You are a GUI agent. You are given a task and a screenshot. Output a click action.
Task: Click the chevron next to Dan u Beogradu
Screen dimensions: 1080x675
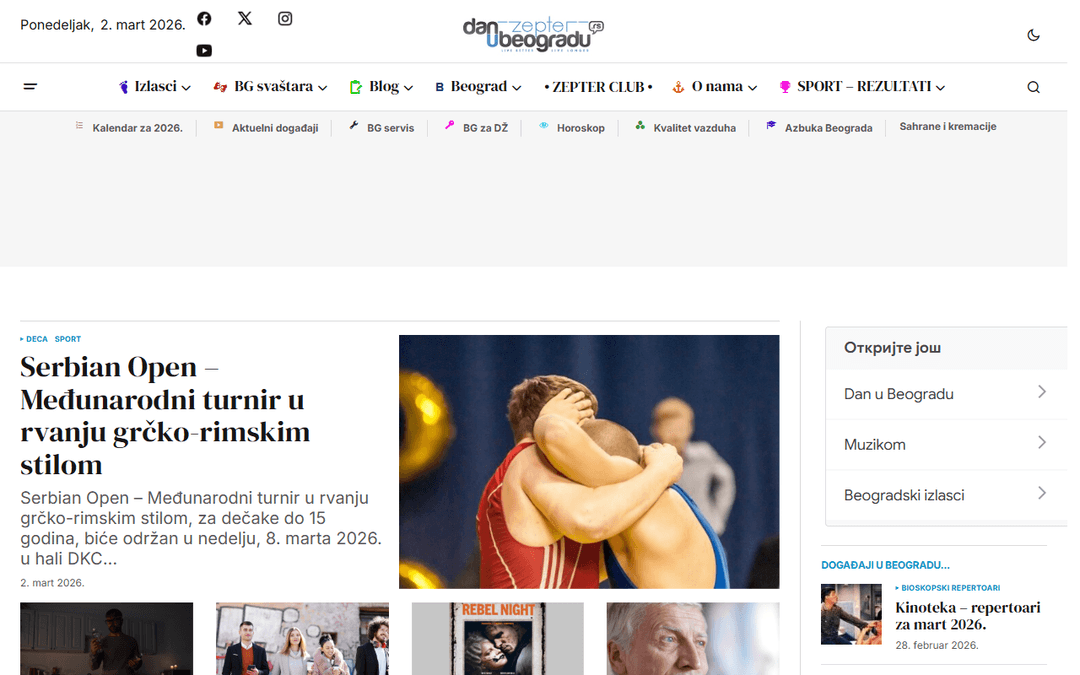point(1042,392)
